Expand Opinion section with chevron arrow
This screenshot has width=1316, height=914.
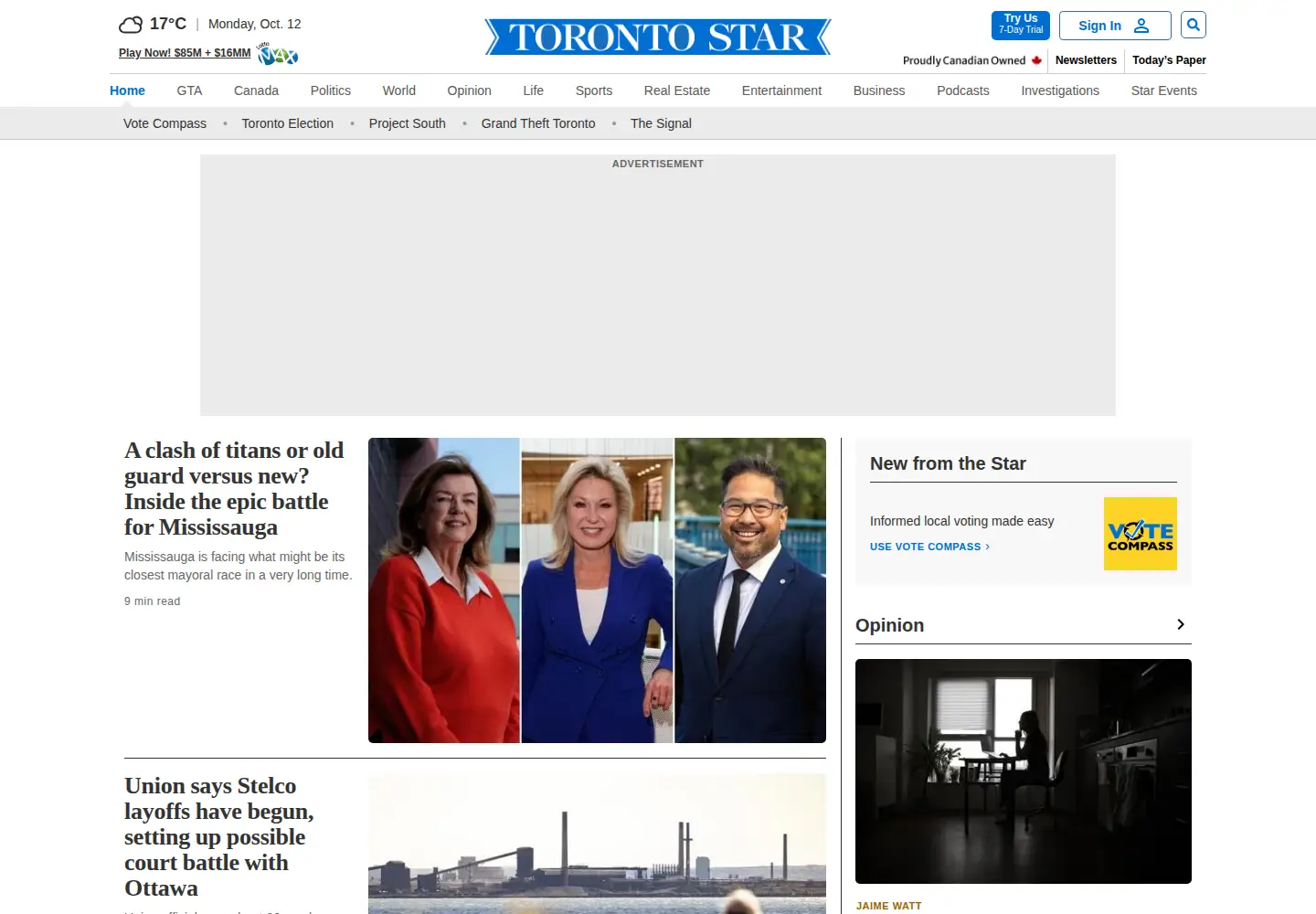click(x=1181, y=624)
